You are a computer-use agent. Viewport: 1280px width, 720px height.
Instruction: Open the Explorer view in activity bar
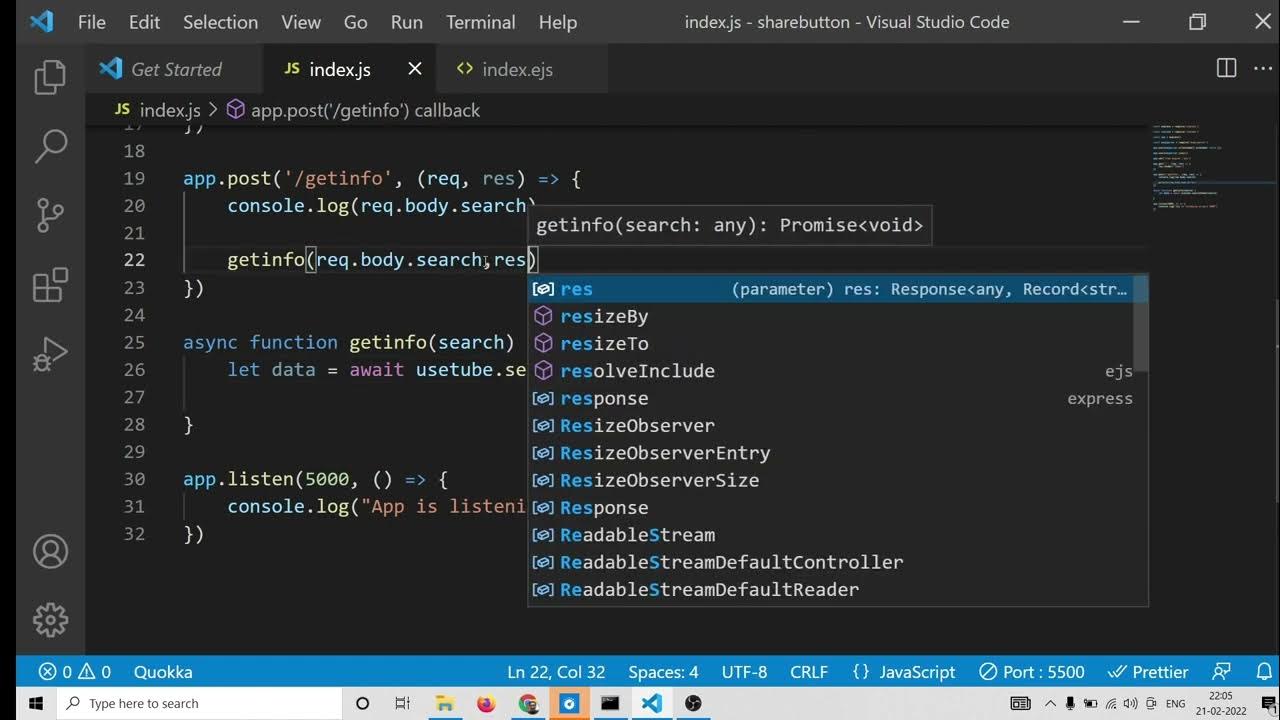(x=49, y=78)
